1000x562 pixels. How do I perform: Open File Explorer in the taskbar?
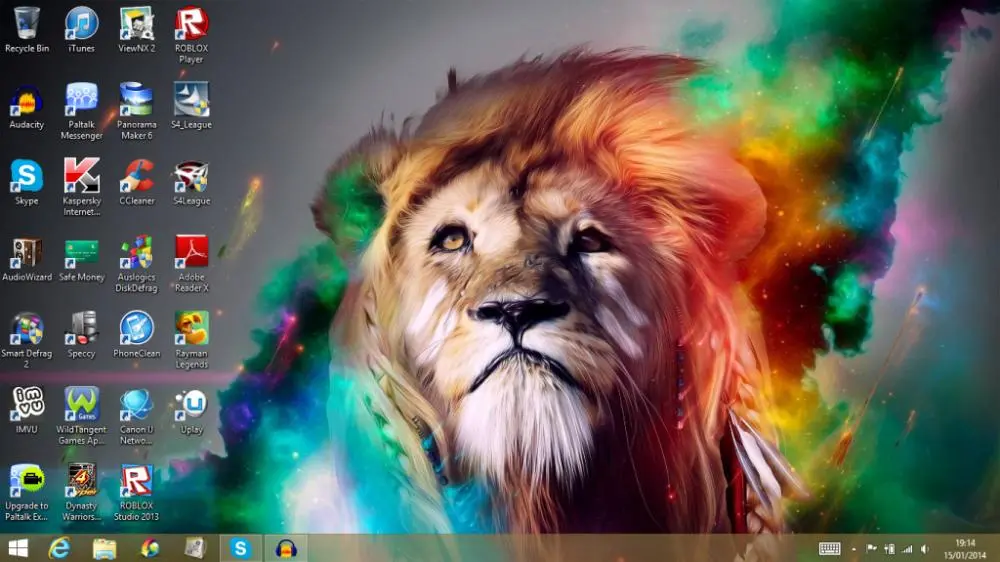(105, 549)
